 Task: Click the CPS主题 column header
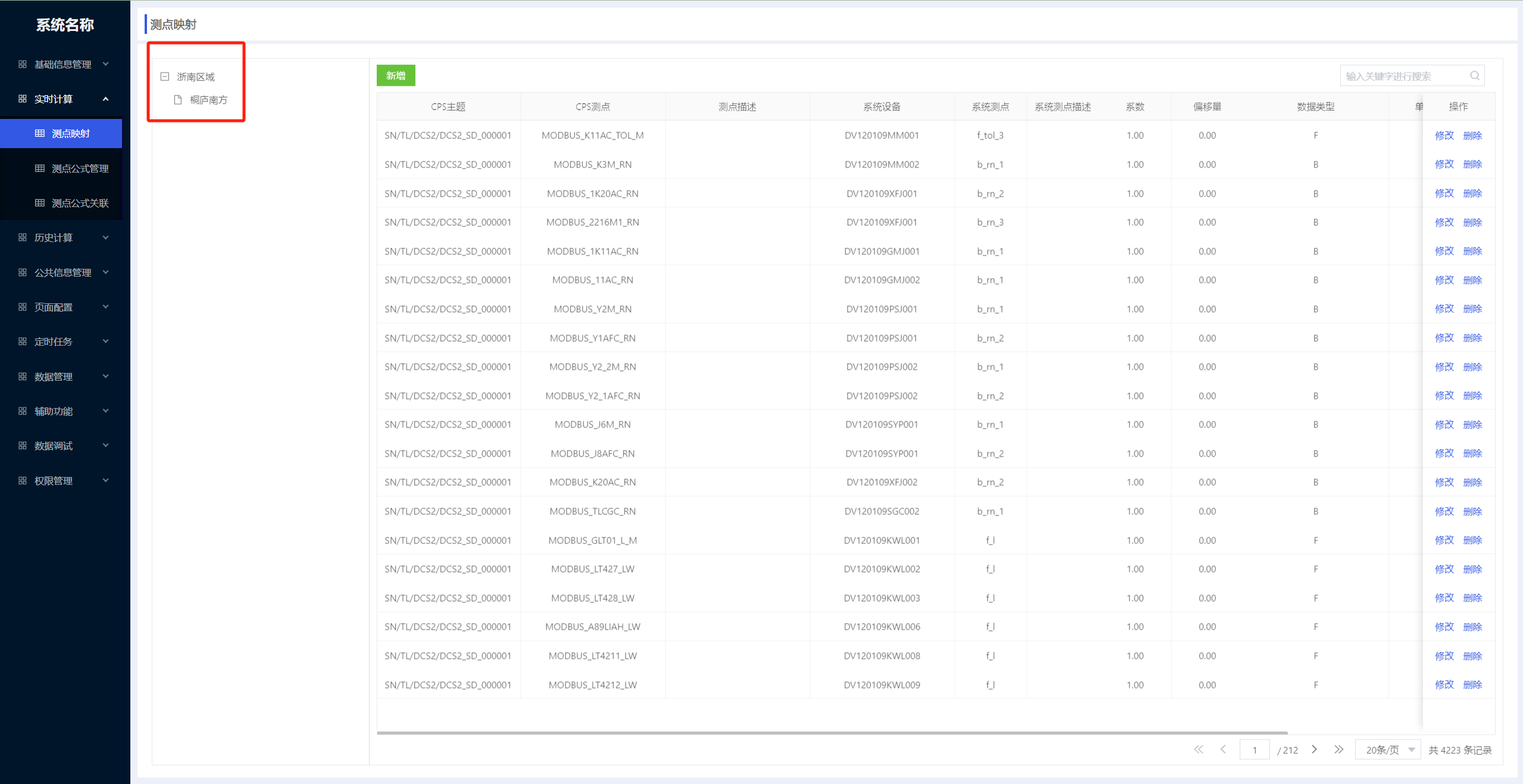tap(448, 106)
